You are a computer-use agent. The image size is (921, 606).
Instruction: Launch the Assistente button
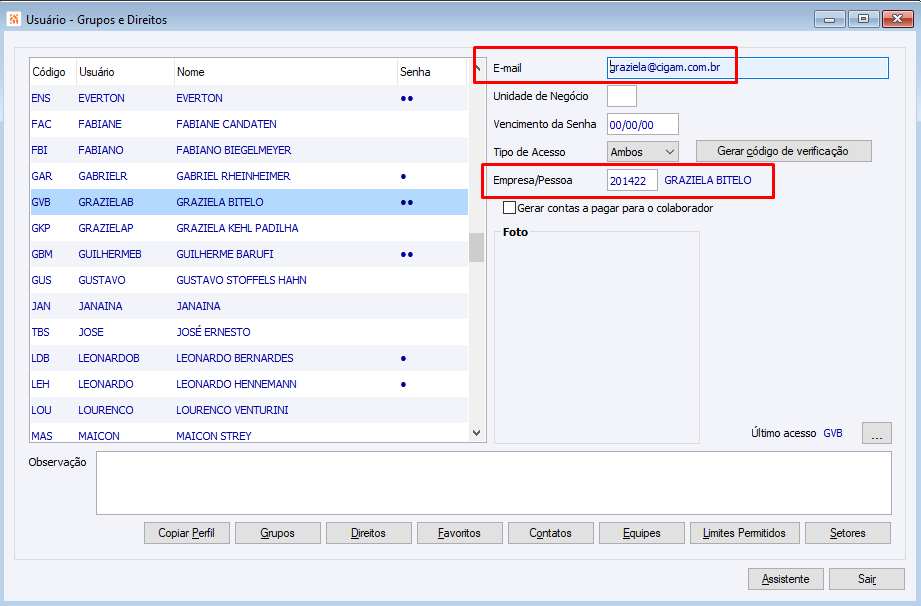coord(785,579)
